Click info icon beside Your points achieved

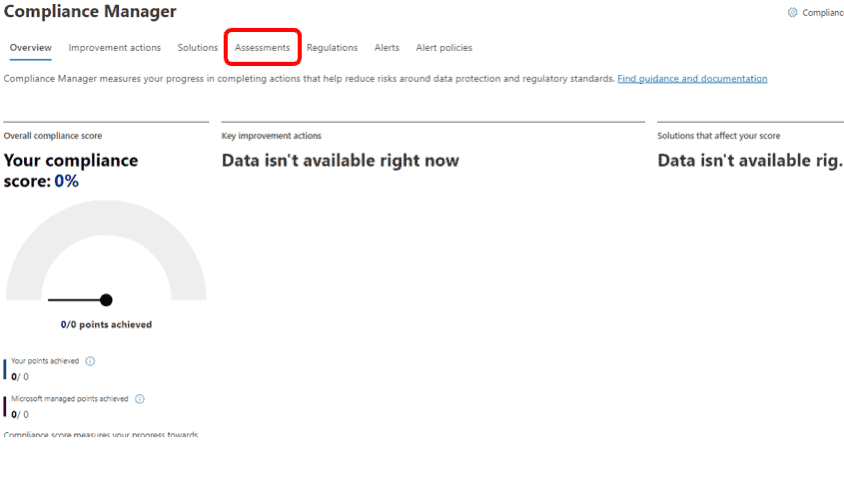[x=90, y=361]
